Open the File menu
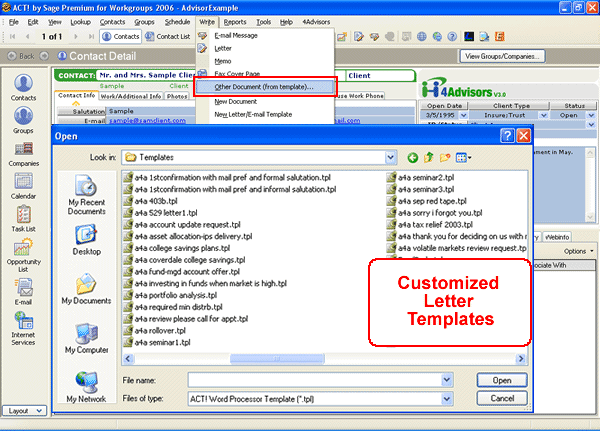This screenshot has width=600, height=431. point(13,22)
